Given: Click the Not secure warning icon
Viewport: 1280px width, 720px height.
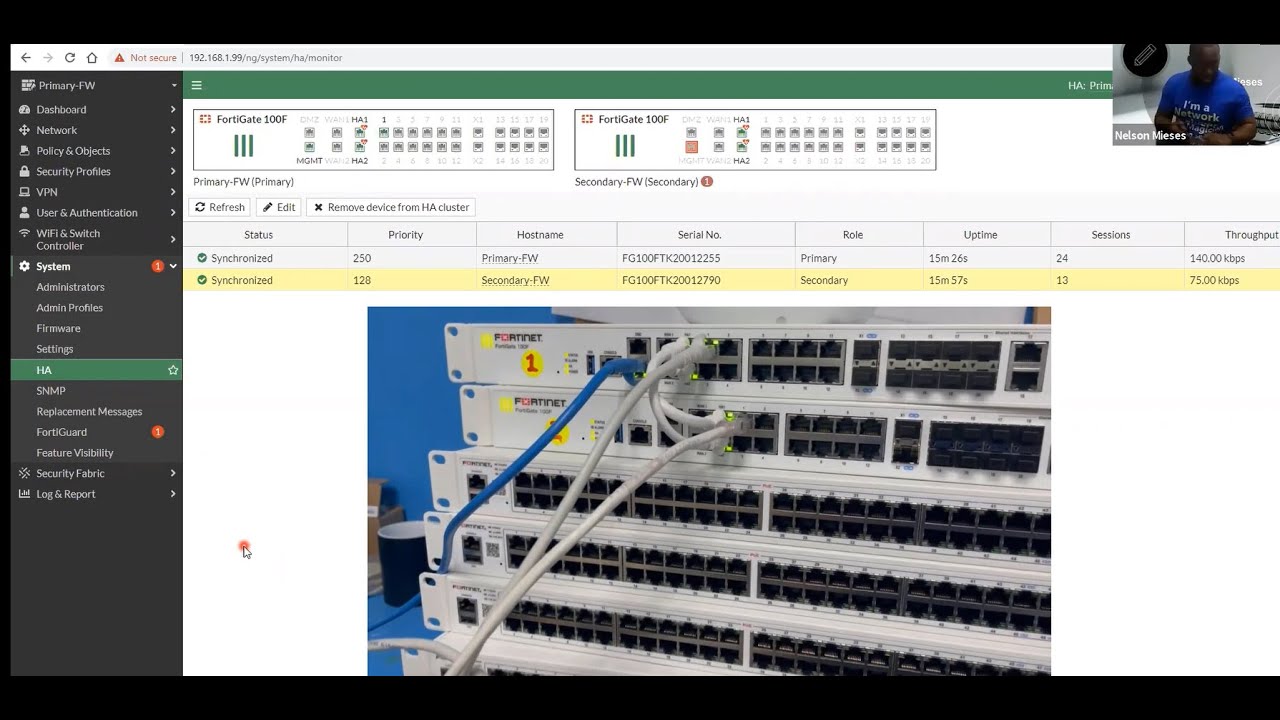Looking at the screenshot, I should pyautogui.click(x=120, y=58).
